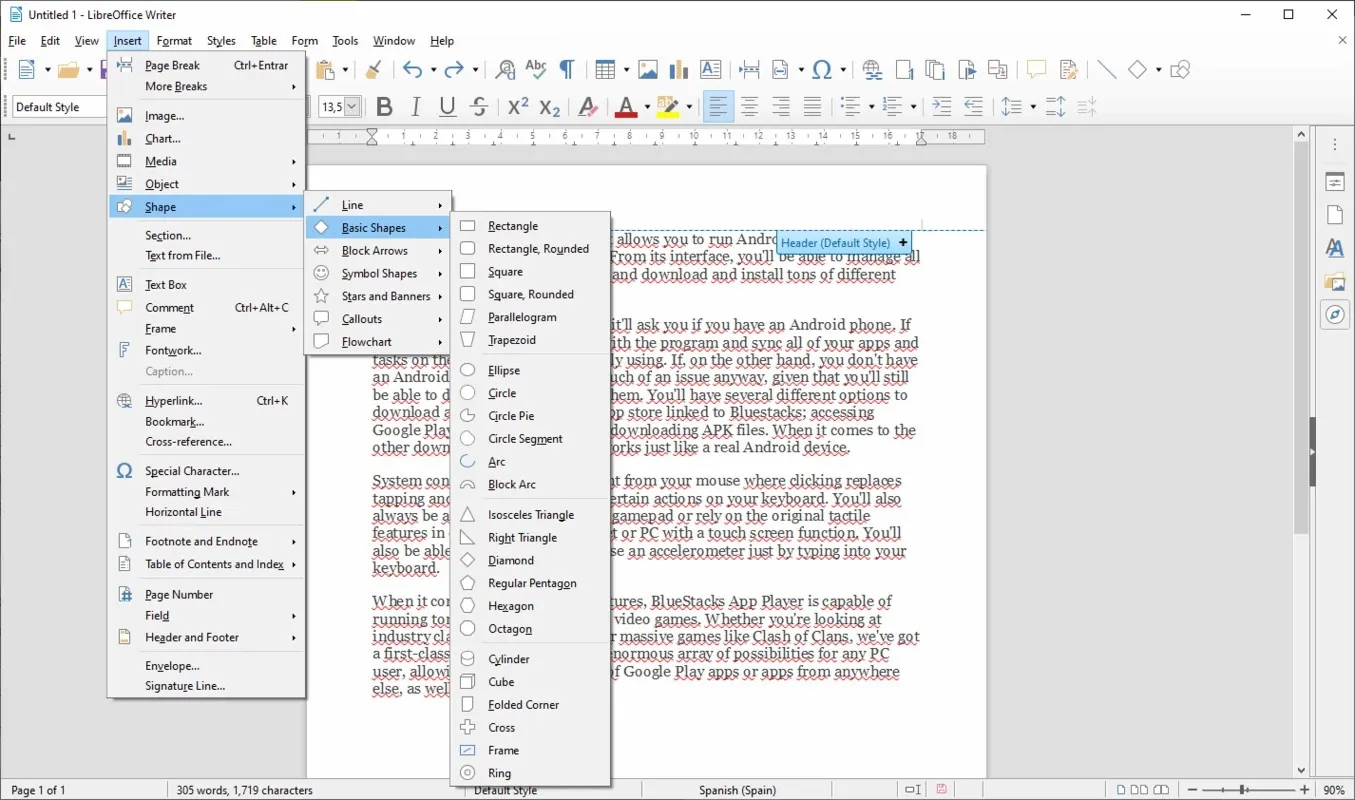Enable Justified paragraph alignment
This screenshot has width=1355, height=800.
(813, 107)
